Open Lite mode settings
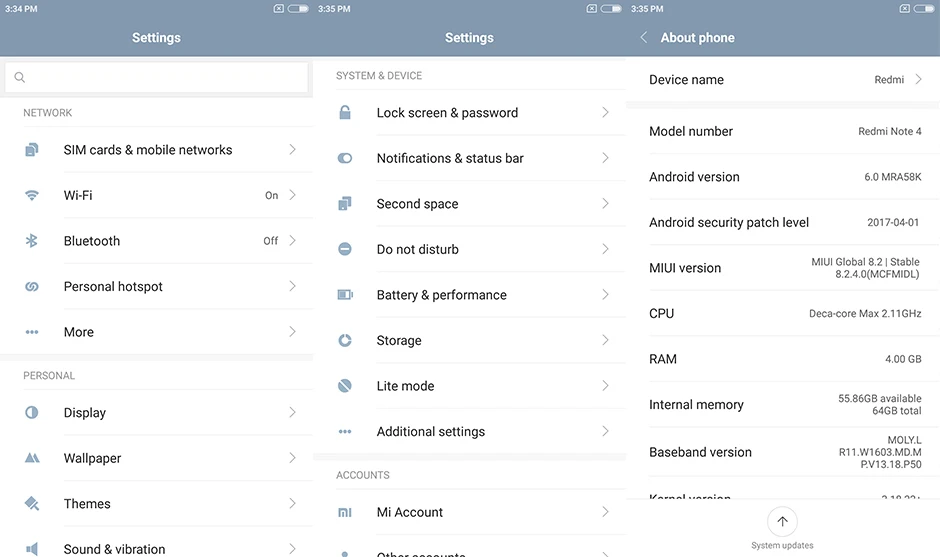Screen dimensions: 940x557 (469, 386)
